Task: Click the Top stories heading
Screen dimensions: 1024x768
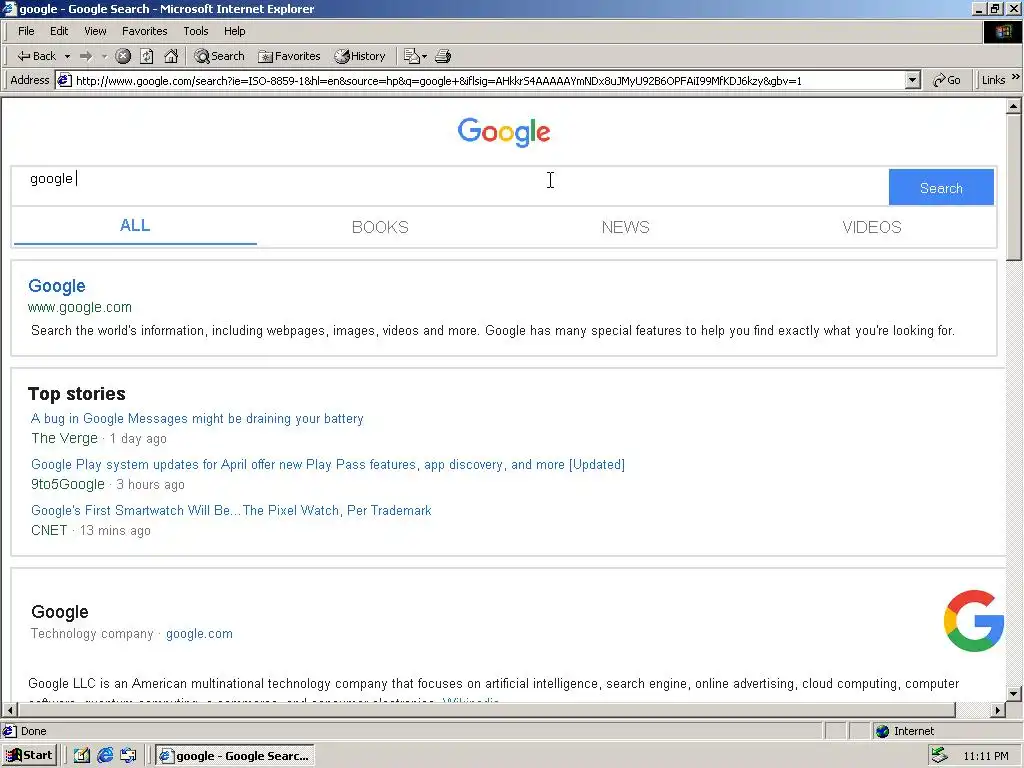Action: 77,394
